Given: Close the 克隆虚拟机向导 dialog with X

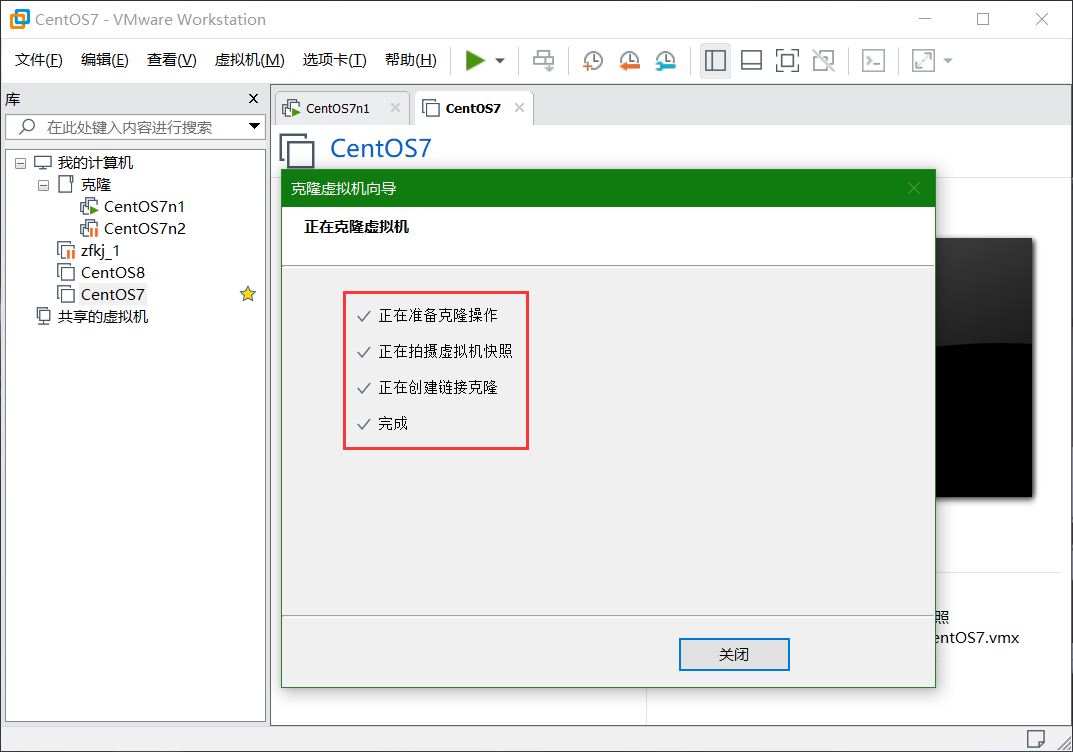Looking at the screenshot, I should coord(914,188).
